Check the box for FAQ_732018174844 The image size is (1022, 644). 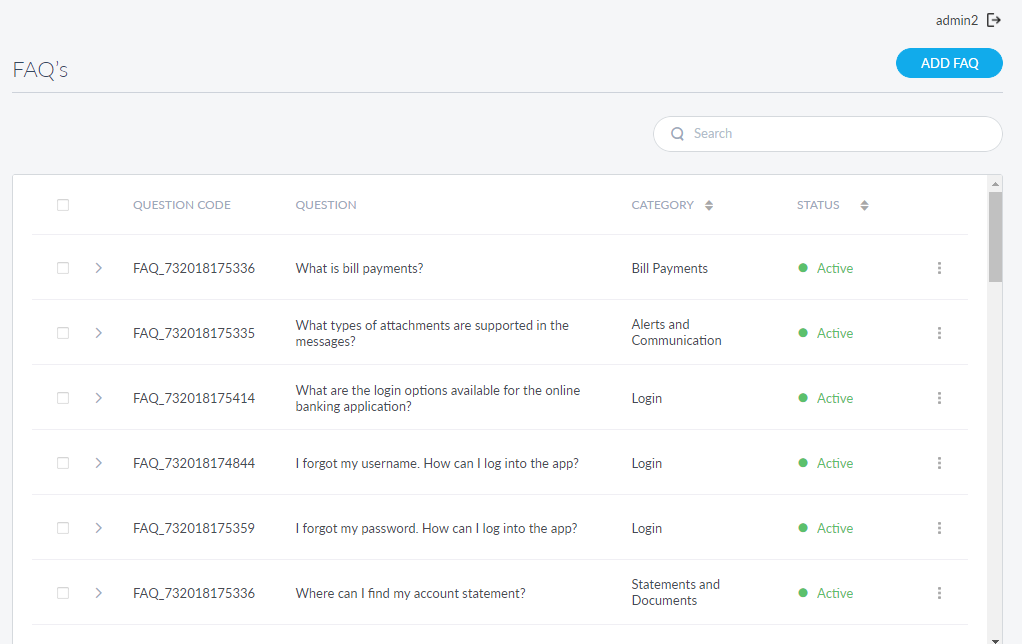pyautogui.click(x=63, y=463)
